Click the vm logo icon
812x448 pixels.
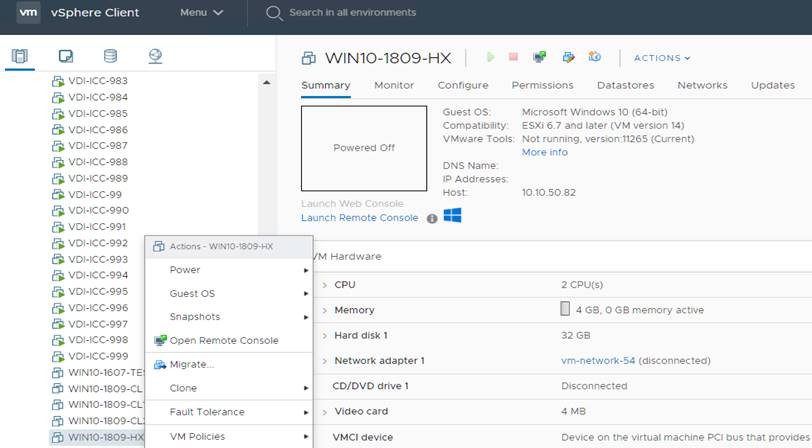(x=28, y=12)
